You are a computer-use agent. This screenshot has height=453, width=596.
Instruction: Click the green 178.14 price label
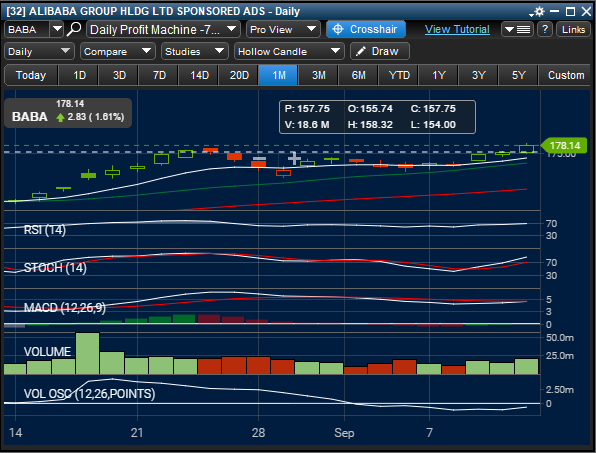click(x=564, y=146)
